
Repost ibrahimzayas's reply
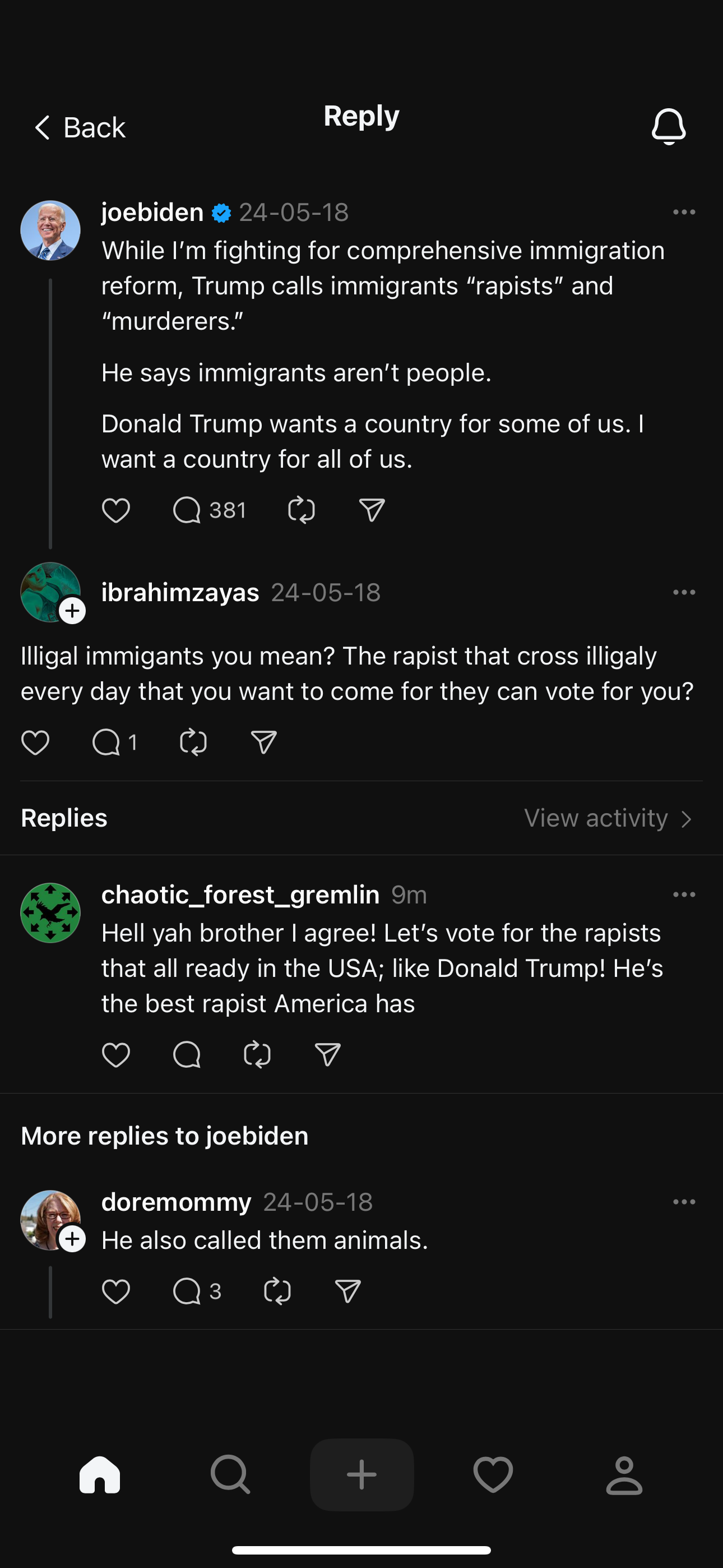[x=193, y=743]
